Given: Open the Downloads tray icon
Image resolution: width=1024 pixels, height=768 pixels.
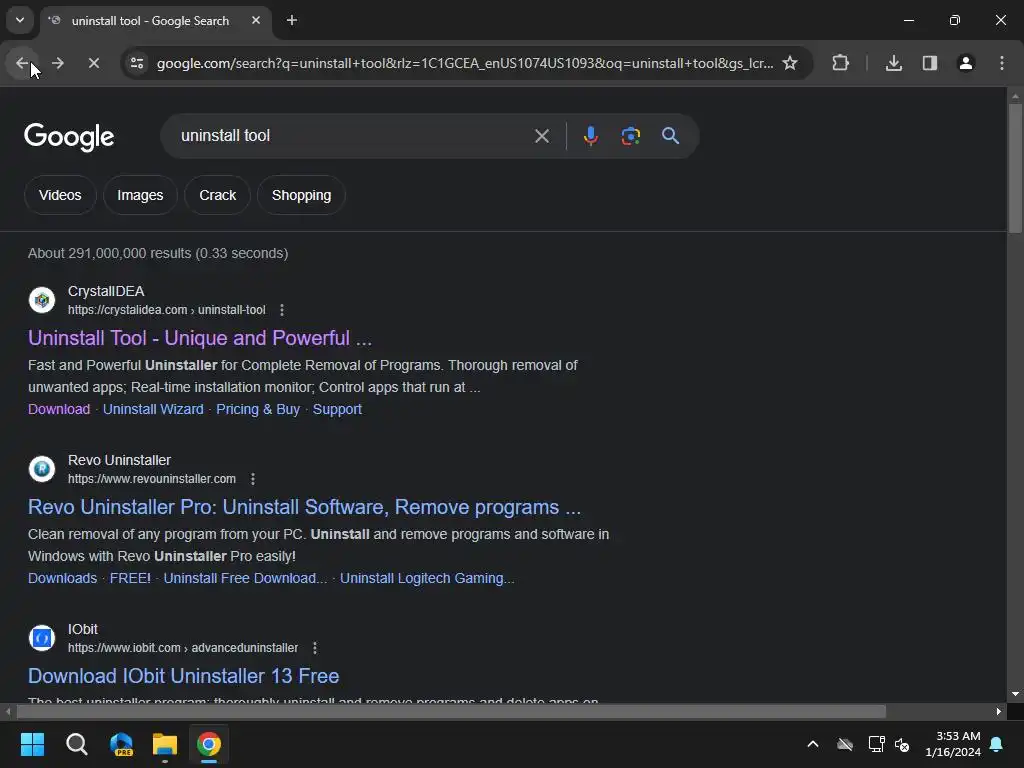Looking at the screenshot, I should point(894,63).
